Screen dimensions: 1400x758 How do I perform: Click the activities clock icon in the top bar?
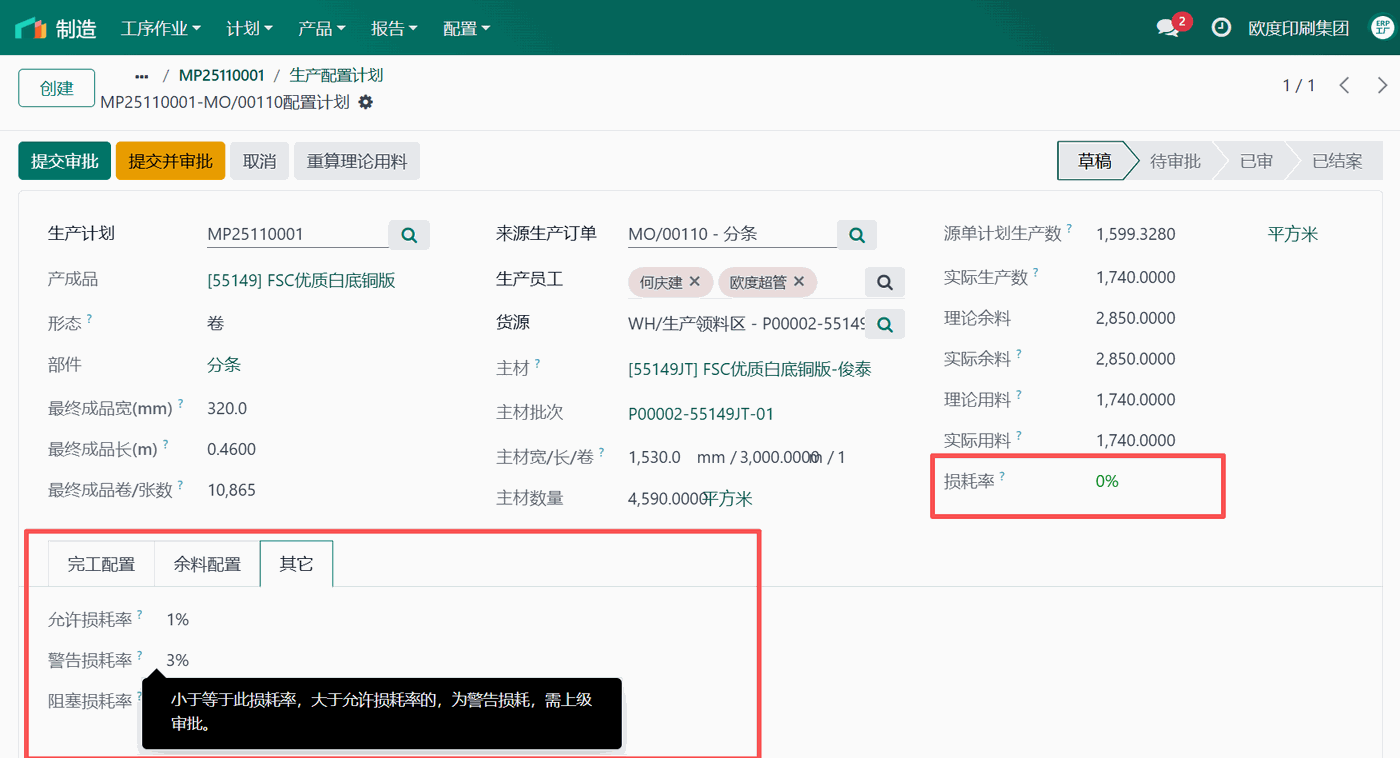click(x=1221, y=27)
